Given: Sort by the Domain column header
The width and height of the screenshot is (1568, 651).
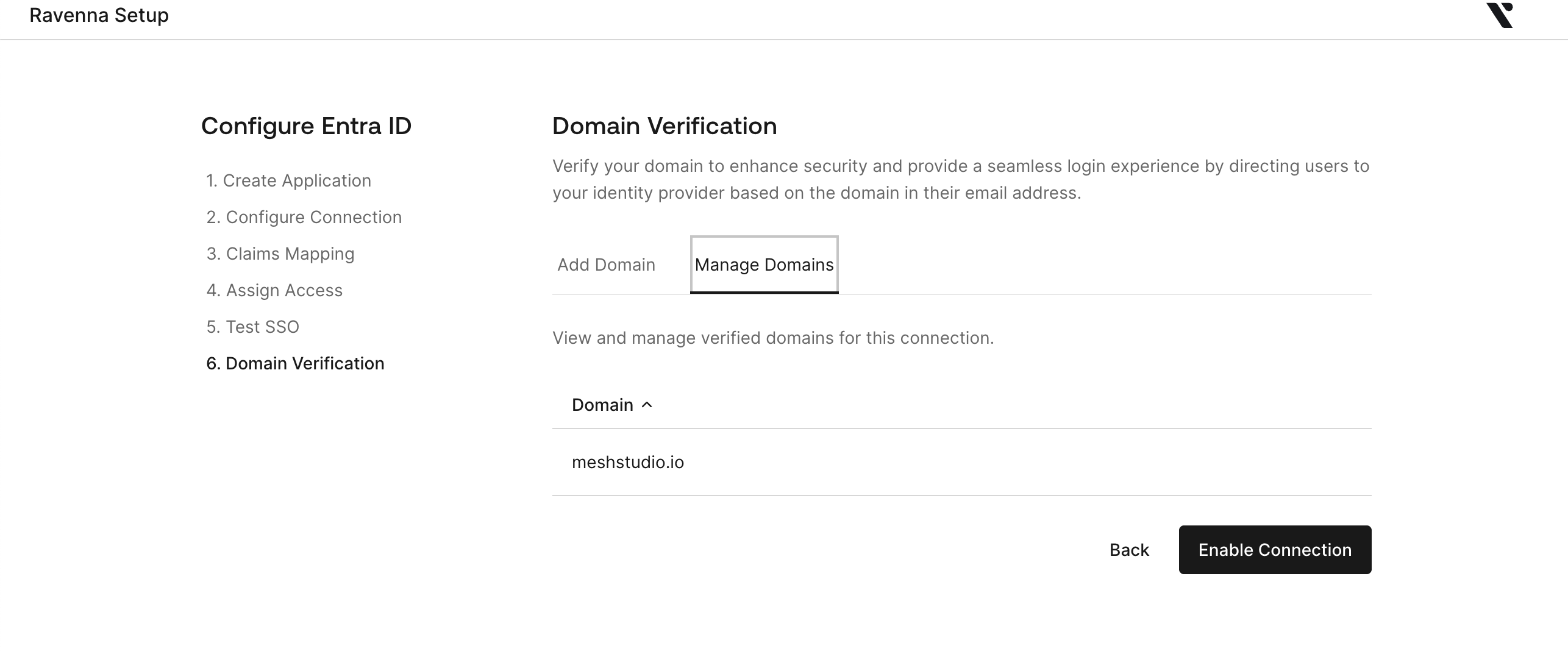Looking at the screenshot, I should (x=602, y=405).
